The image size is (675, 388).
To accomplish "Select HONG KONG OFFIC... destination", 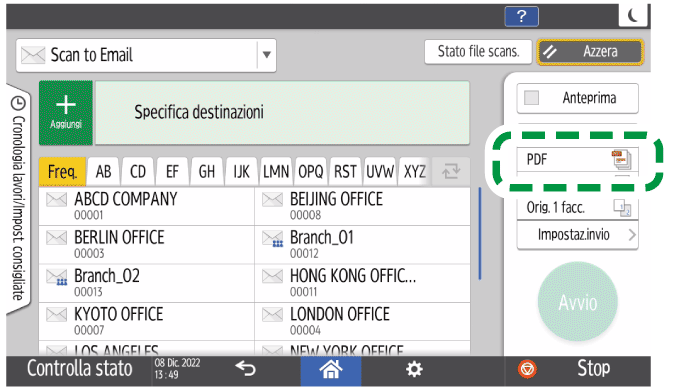I will 362,283.
